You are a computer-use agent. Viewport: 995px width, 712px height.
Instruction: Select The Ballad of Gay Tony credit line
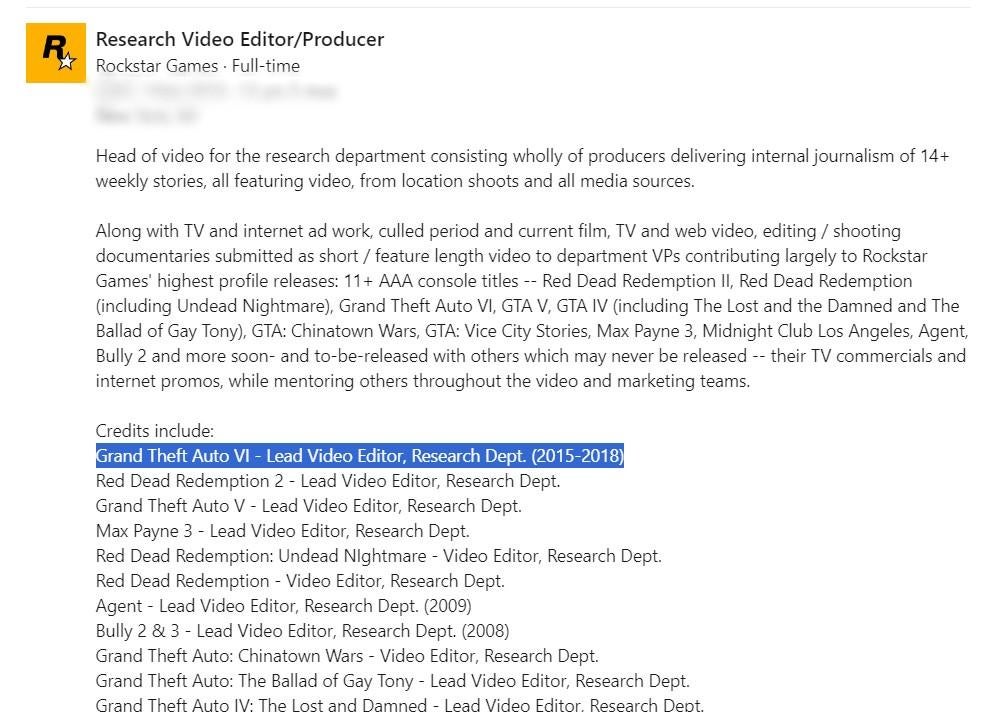[392, 681]
